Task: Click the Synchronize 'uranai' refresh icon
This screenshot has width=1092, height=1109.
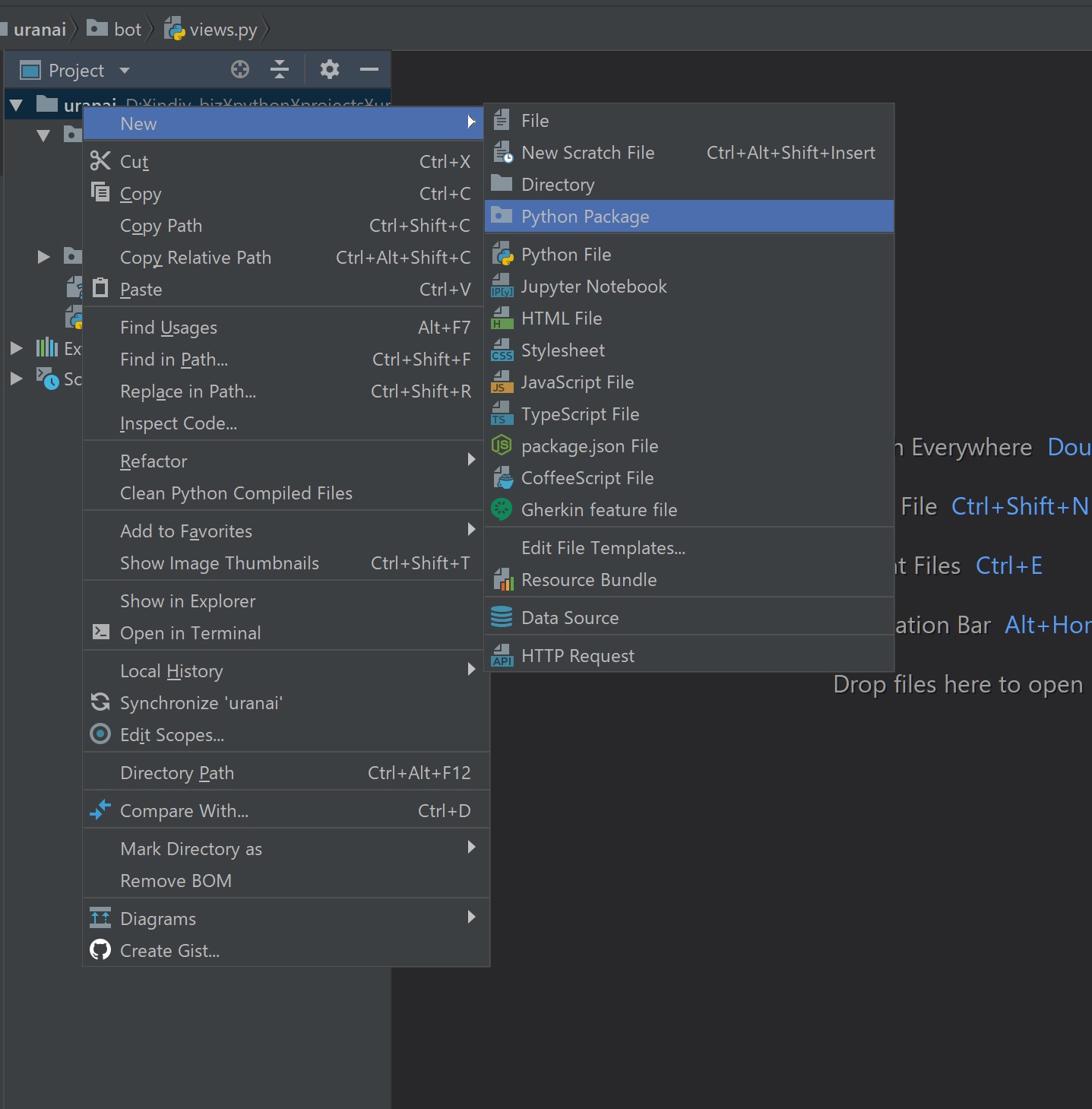Action: tap(100, 702)
